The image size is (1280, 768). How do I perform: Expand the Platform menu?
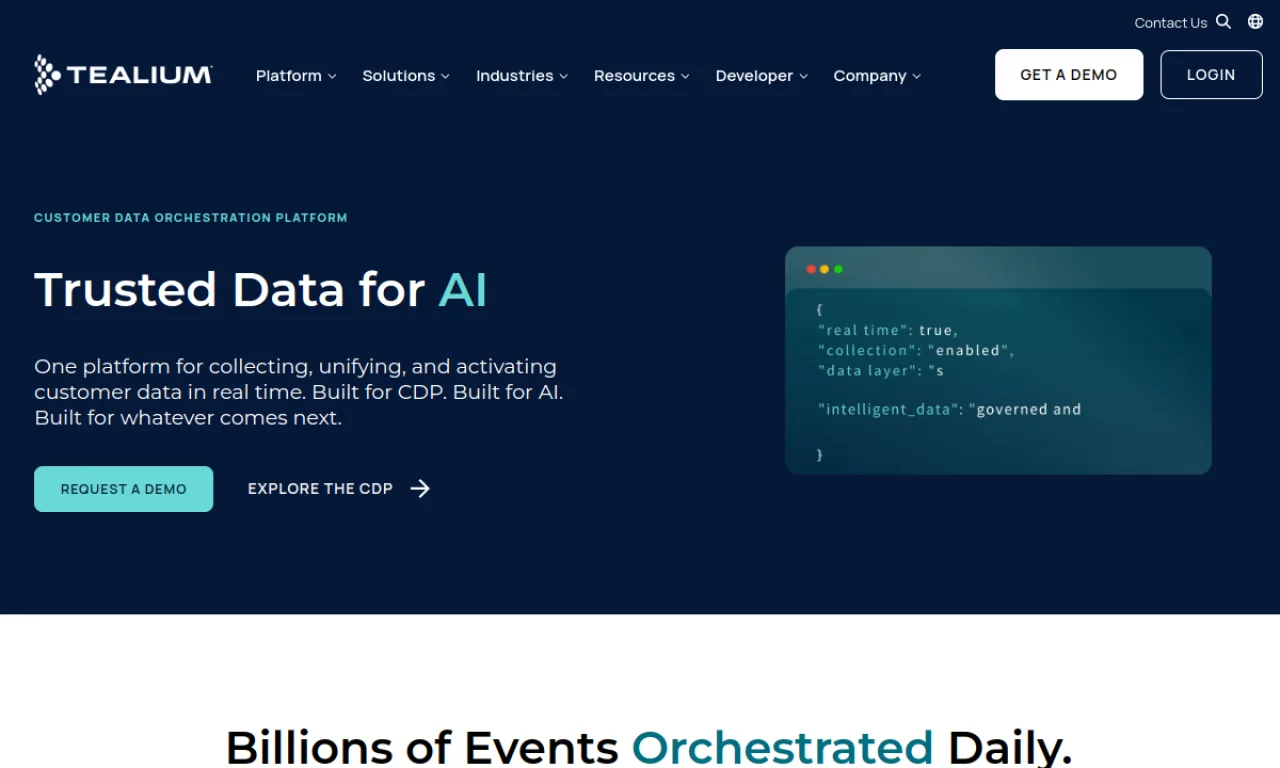point(296,76)
